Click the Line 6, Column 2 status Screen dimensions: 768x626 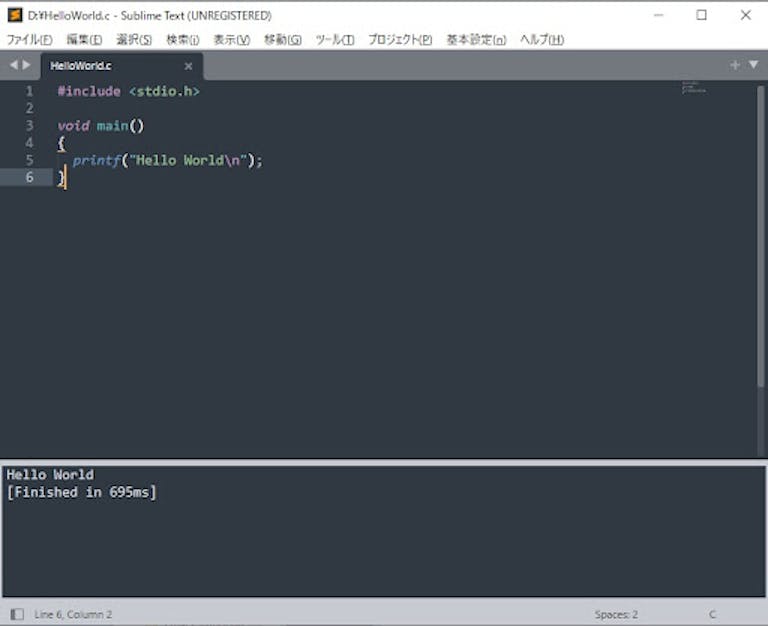pyautogui.click(x=73, y=614)
